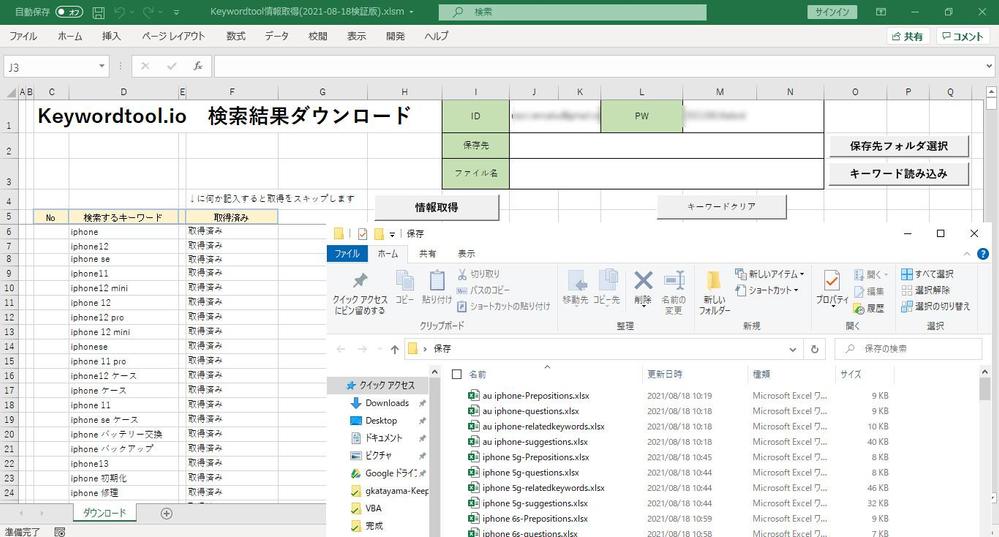Image resolution: width=999 pixels, height=537 pixels.
Task: Open the 数式 tab
Action: pos(236,36)
